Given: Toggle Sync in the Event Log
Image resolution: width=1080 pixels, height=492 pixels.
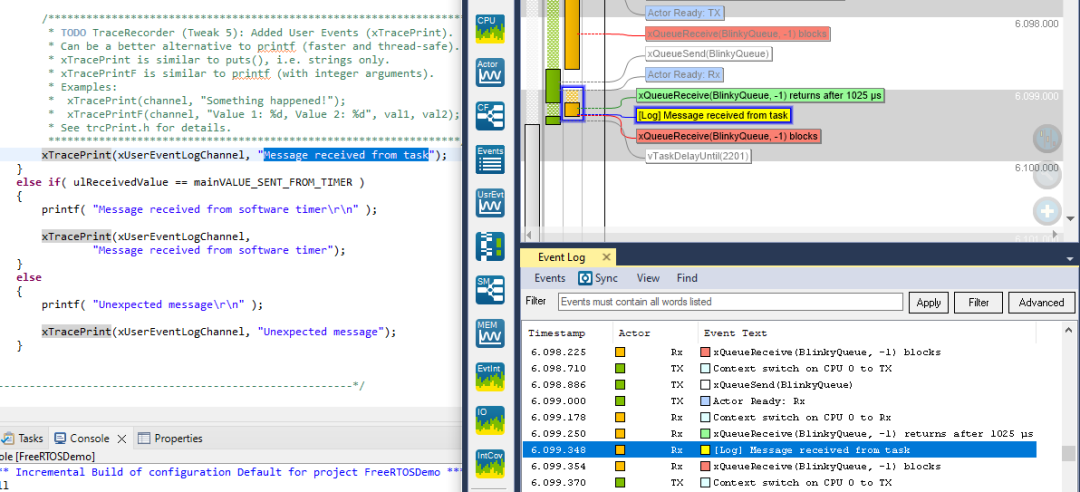Looking at the screenshot, I should 600,278.
